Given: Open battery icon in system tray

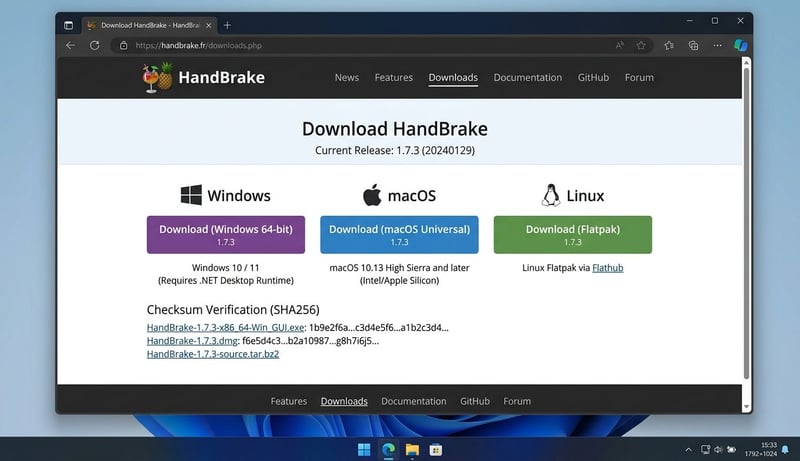Looking at the screenshot, I should 731,449.
